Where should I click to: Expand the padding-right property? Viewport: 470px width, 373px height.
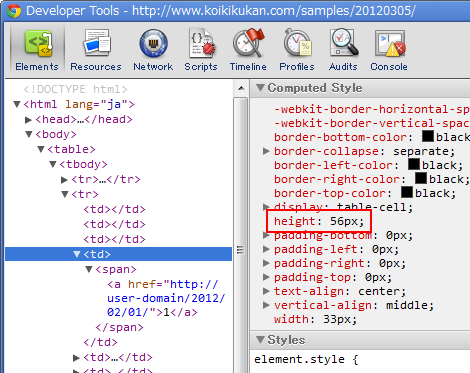coord(266,263)
